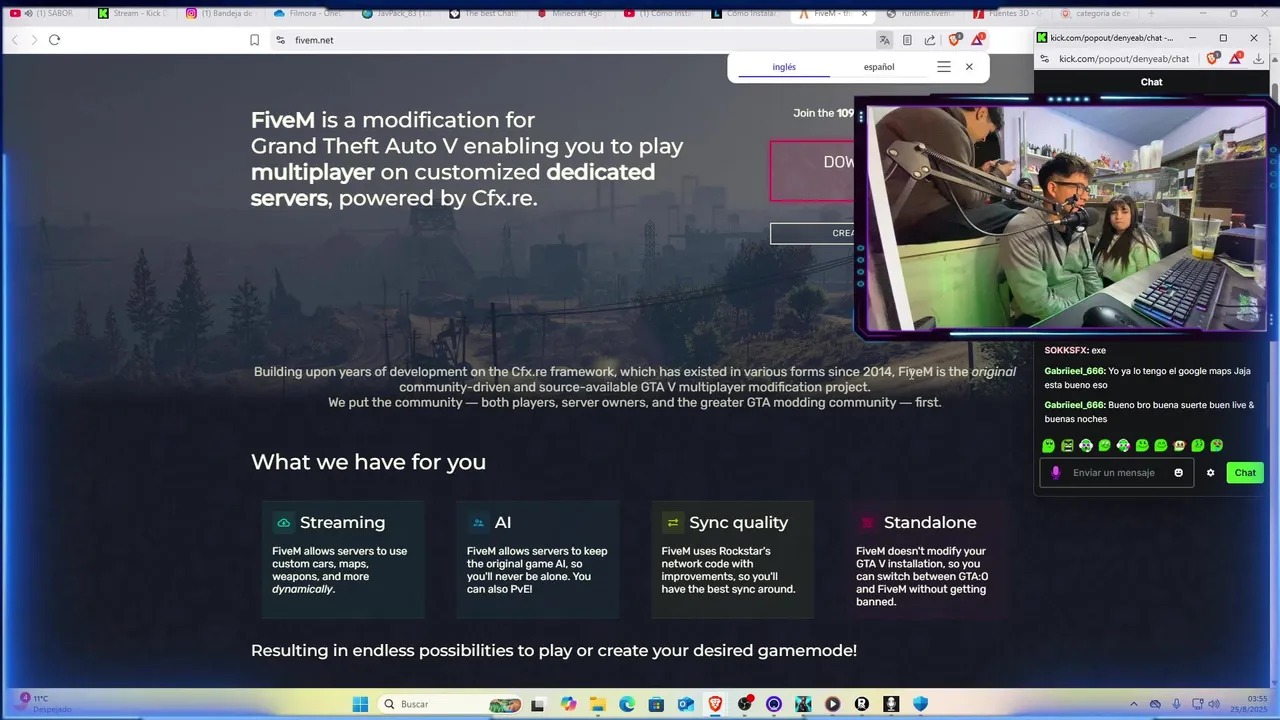1280x720 pixels.
Task: Select español in translate popup
Action: tap(879, 67)
